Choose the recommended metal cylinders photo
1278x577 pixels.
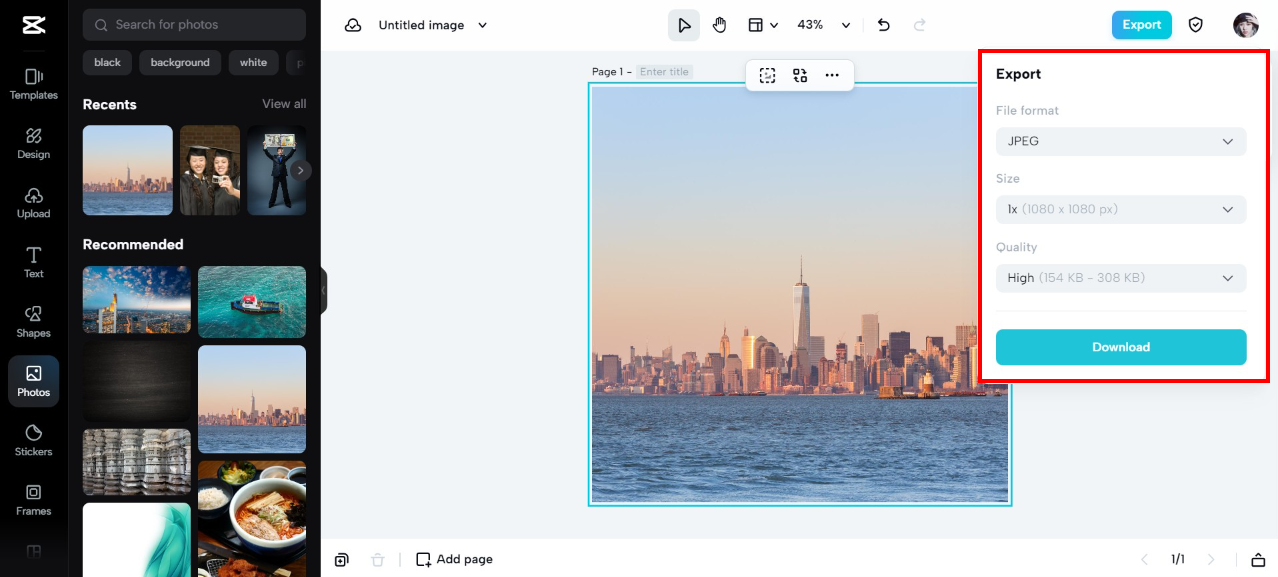[x=137, y=462]
